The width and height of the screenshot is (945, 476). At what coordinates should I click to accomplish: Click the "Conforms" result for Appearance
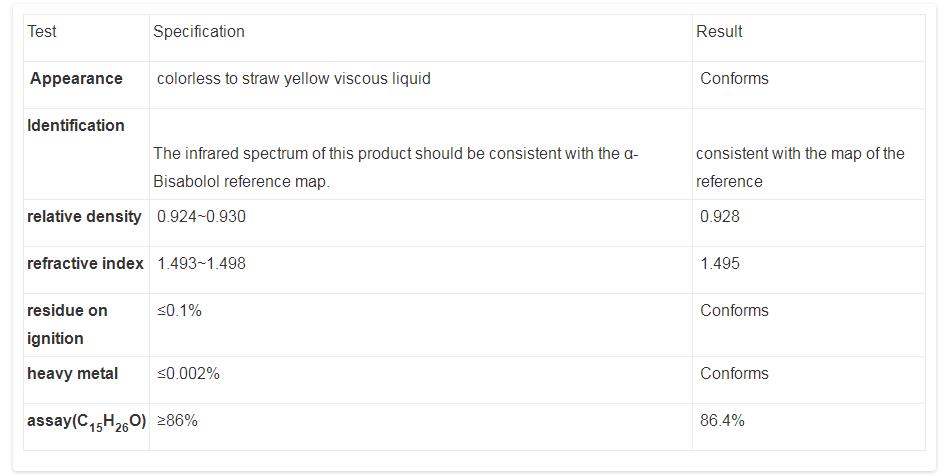click(734, 79)
